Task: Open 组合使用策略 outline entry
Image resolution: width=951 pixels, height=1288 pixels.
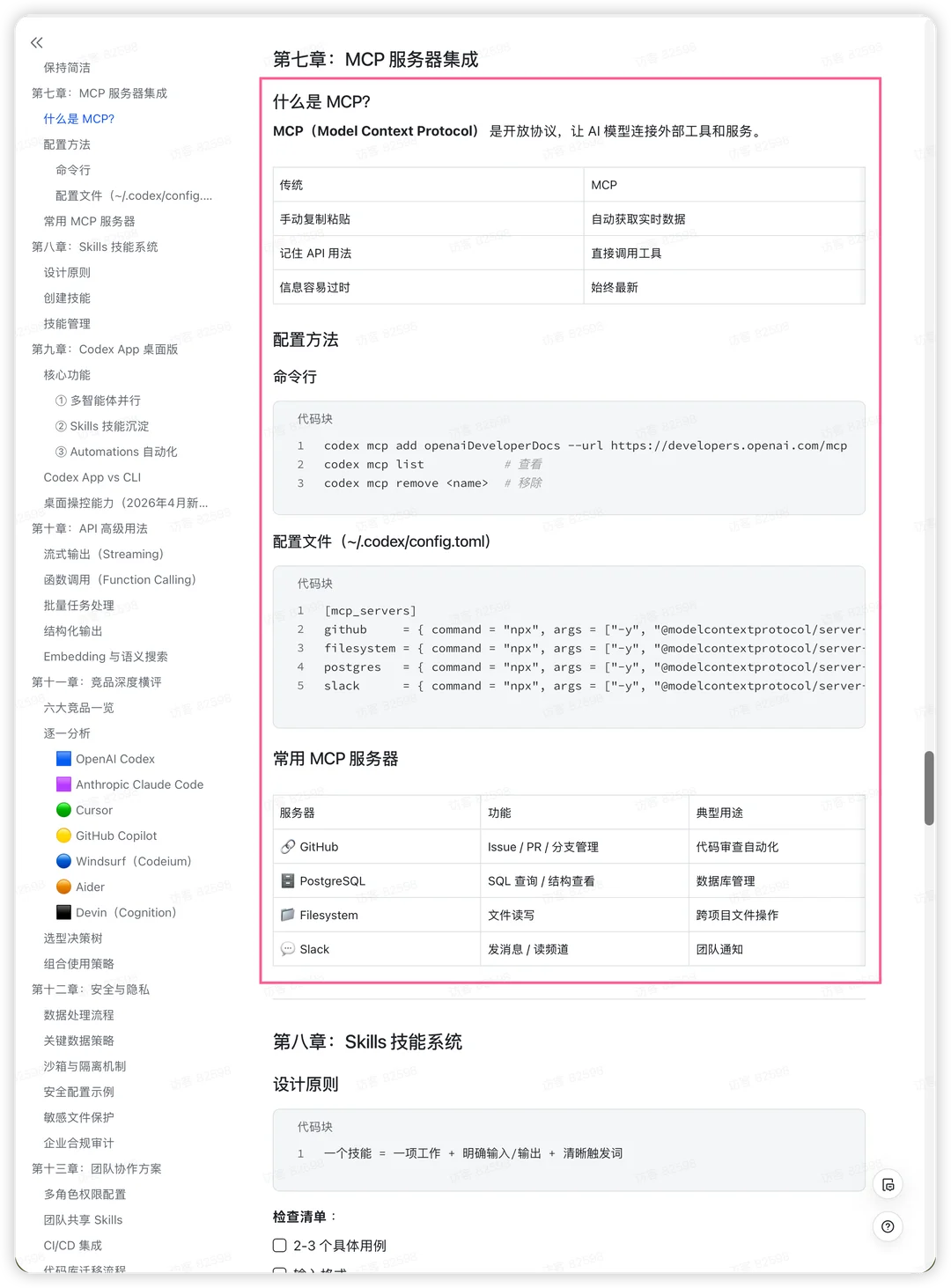Action: point(79,964)
